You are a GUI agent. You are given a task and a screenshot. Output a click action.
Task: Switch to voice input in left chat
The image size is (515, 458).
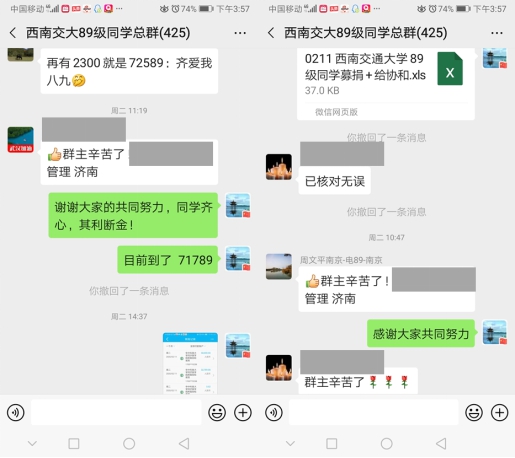(16, 413)
